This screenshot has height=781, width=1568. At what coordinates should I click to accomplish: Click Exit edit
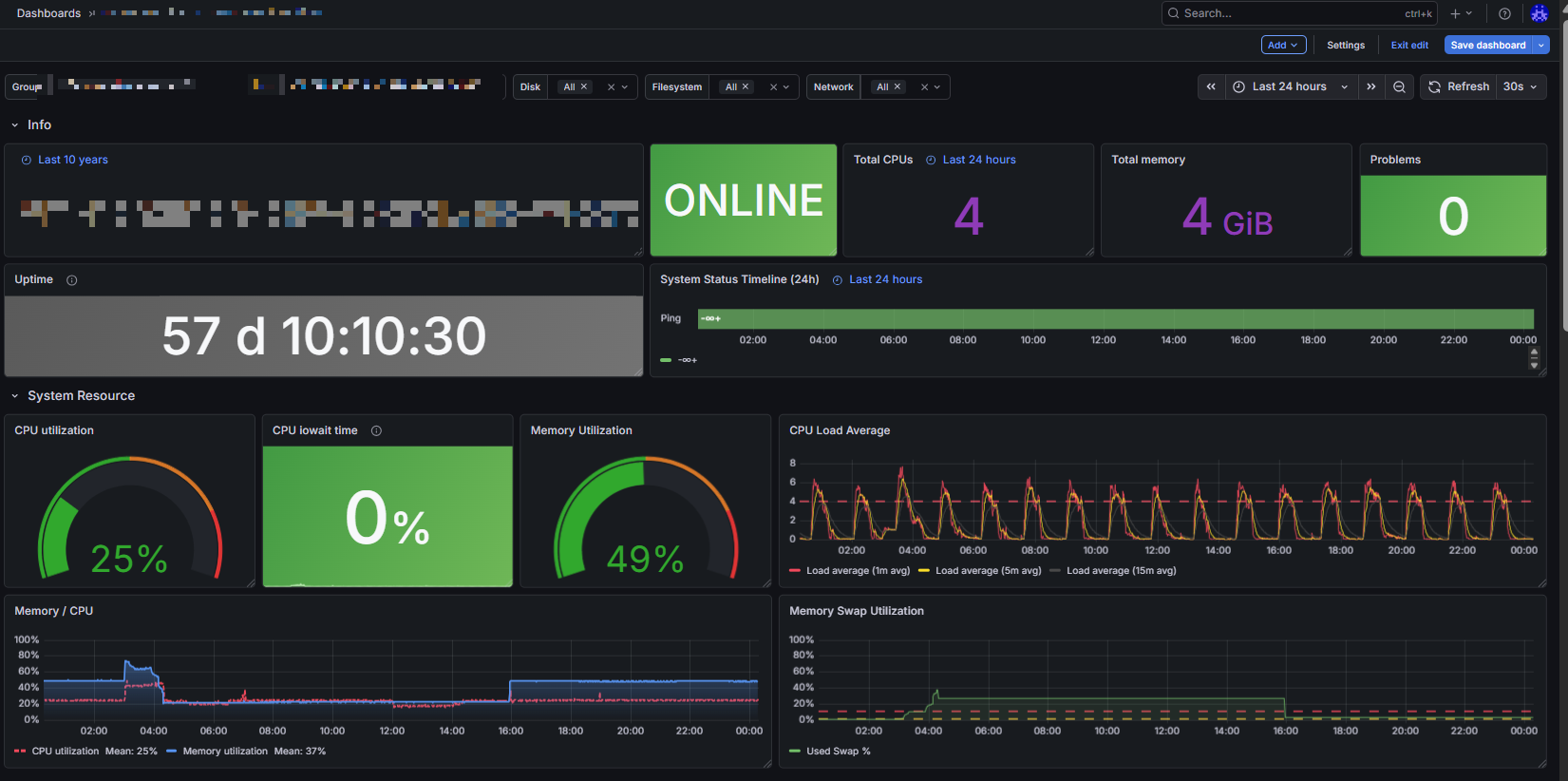click(x=1409, y=45)
